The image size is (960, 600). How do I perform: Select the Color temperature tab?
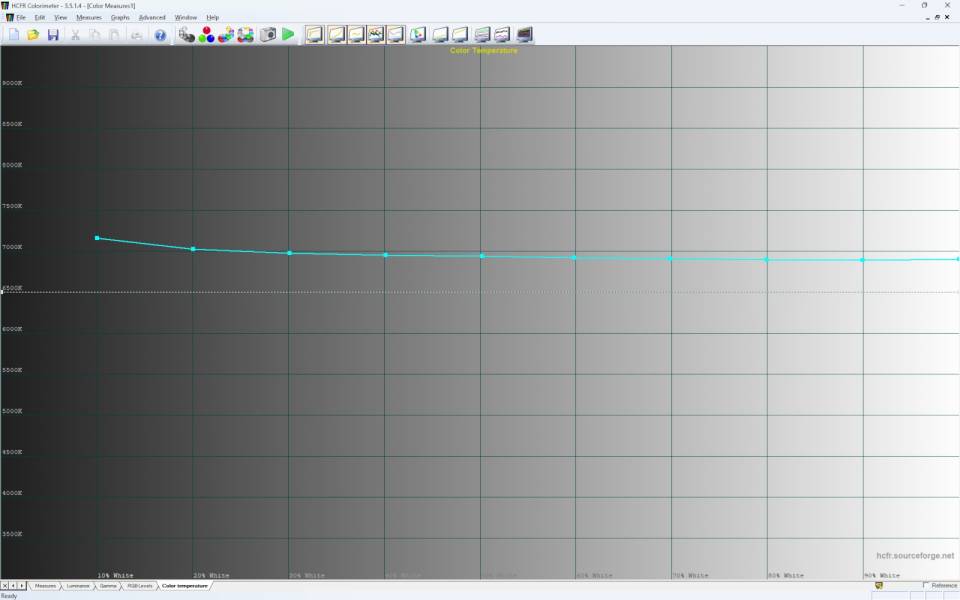(184, 586)
